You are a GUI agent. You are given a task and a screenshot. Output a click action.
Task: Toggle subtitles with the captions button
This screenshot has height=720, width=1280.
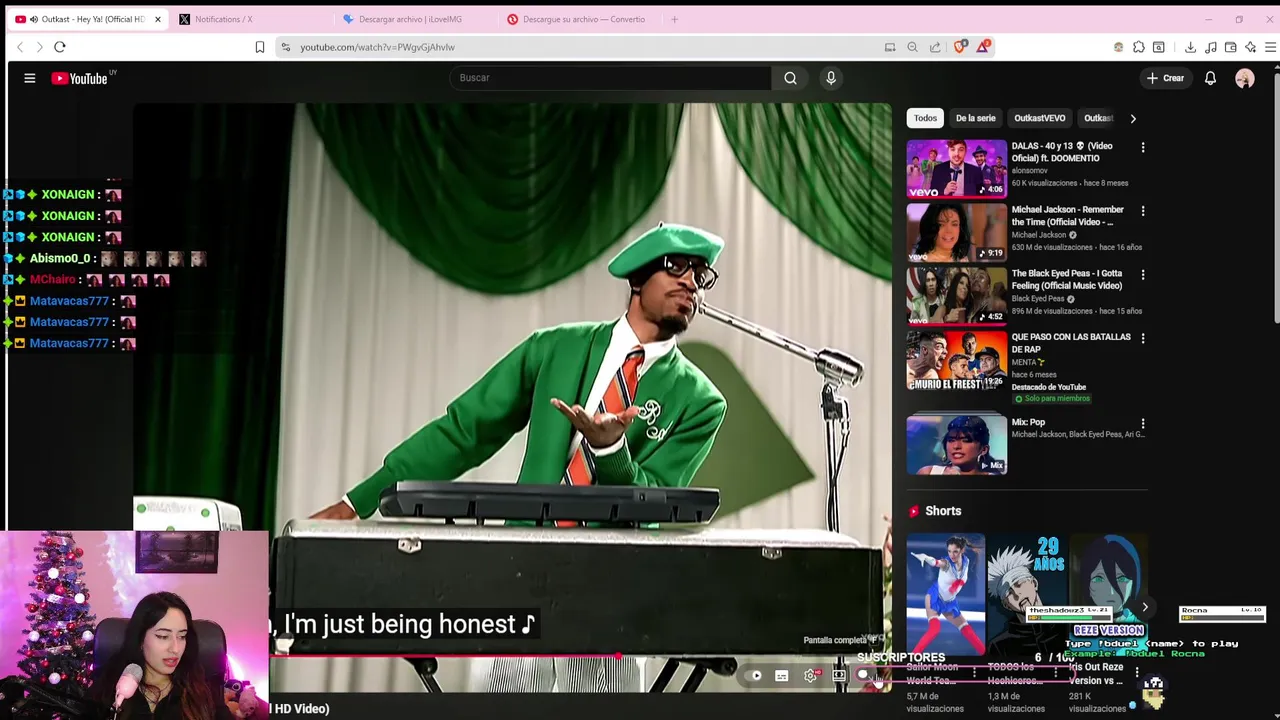pyautogui.click(x=782, y=676)
